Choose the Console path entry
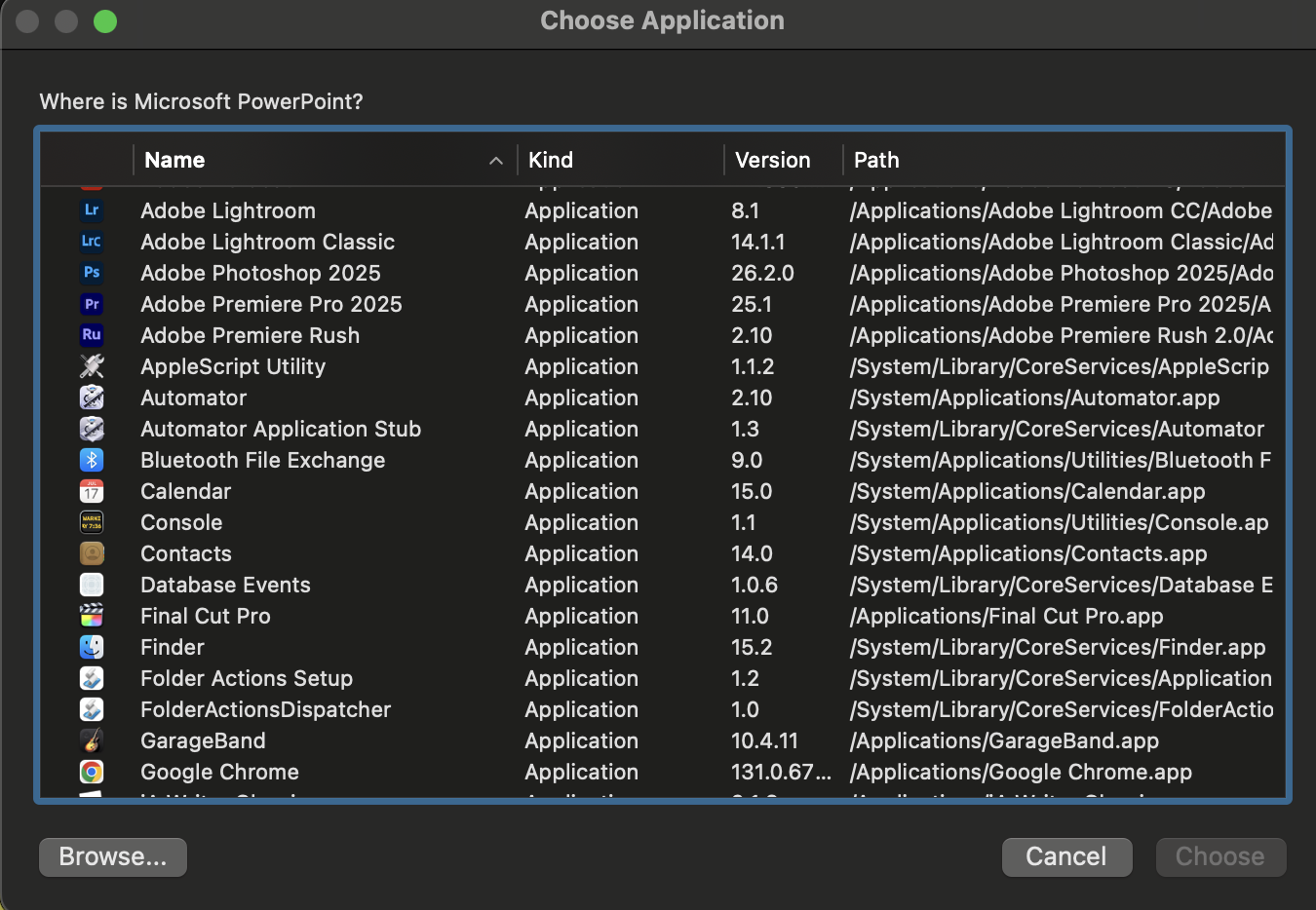 click(1059, 522)
